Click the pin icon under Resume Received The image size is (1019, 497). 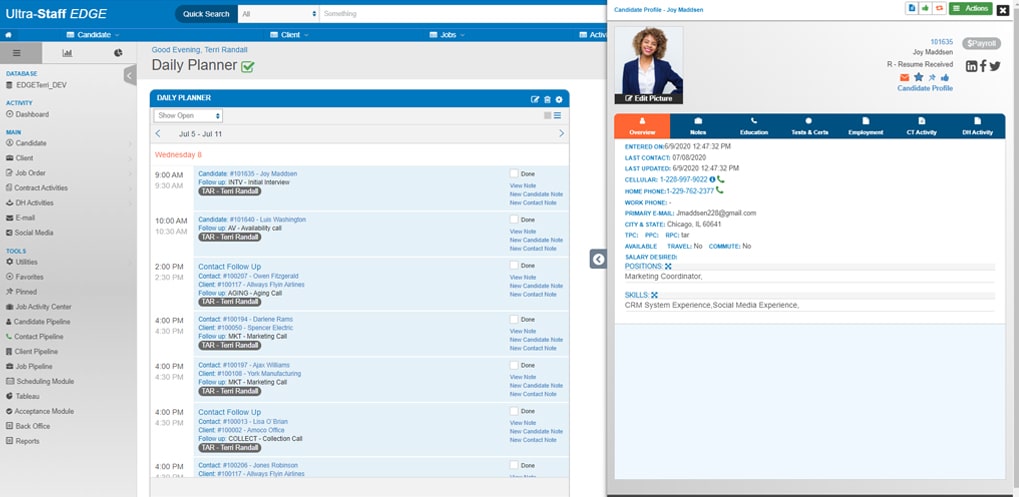click(x=933, y=77)
